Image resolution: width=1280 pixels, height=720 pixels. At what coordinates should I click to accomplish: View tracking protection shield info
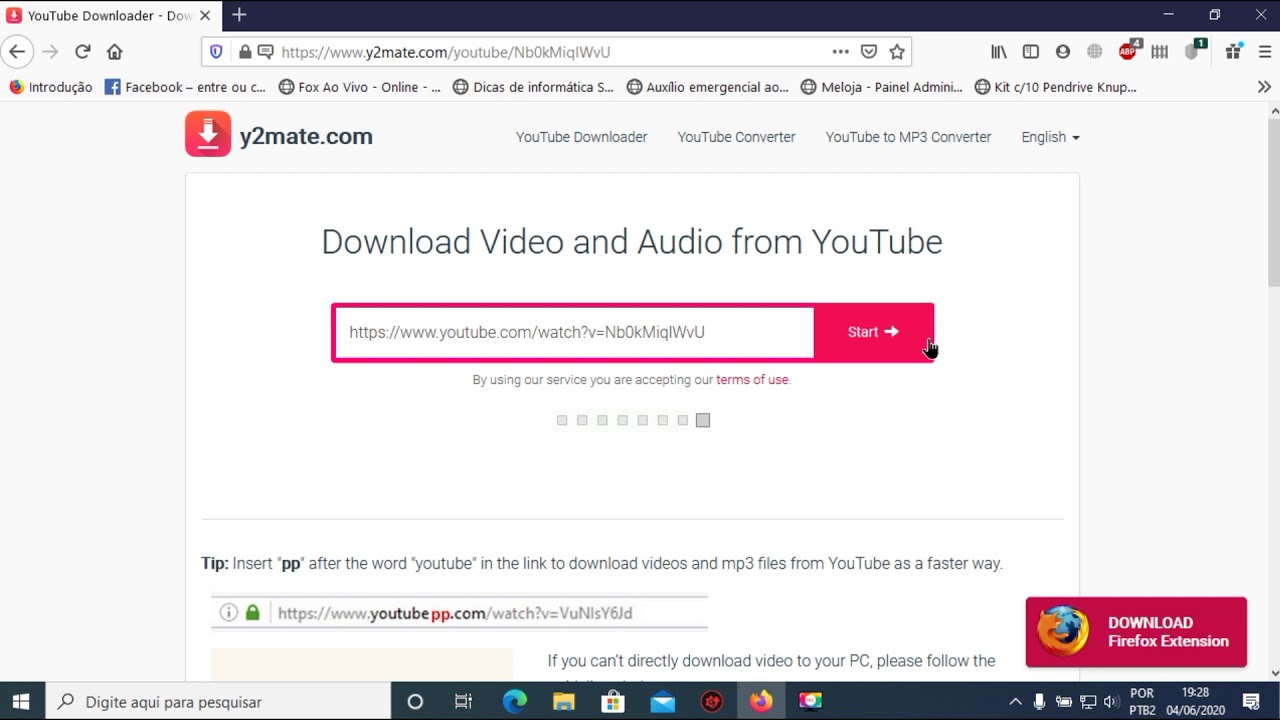(x=216, y=52)
